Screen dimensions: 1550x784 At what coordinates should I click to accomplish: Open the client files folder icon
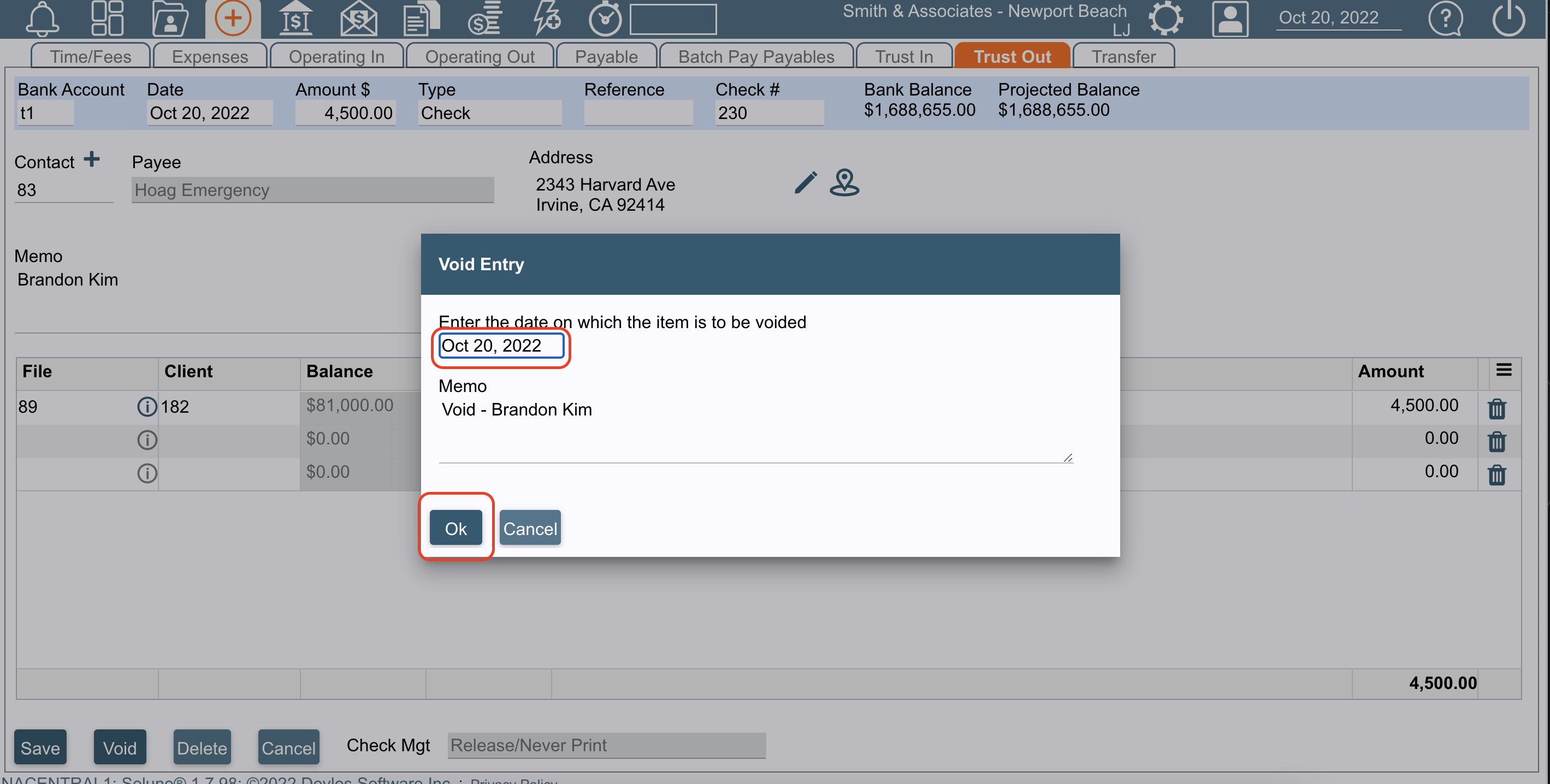point(170,18)
